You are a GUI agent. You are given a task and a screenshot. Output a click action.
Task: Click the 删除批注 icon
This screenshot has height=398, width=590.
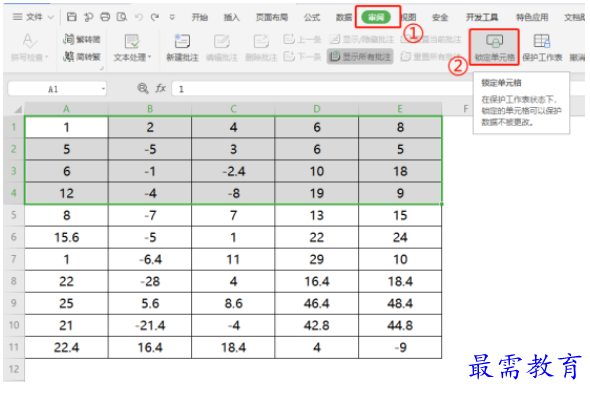261,48
